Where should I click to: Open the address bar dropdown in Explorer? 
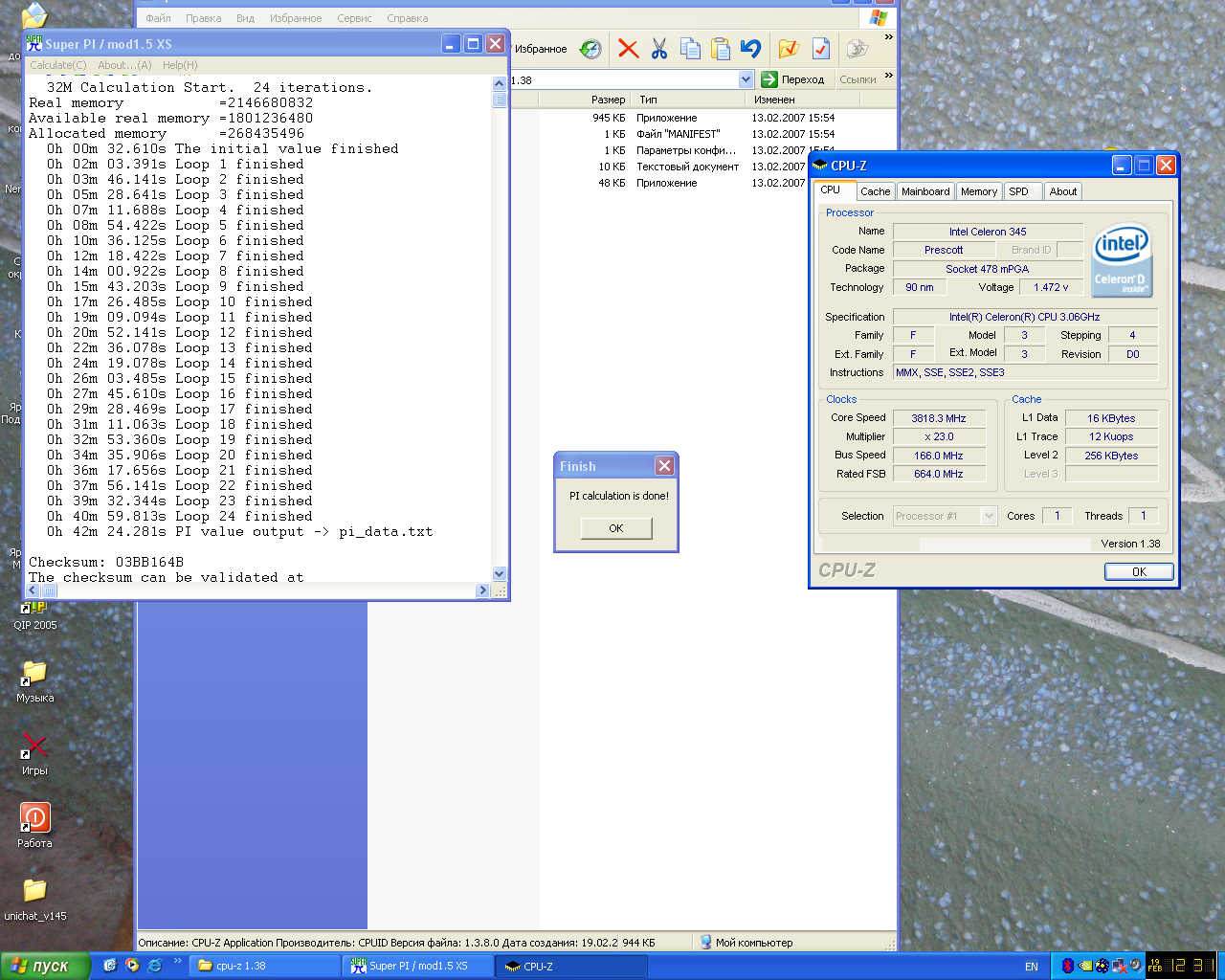(746, 79)
